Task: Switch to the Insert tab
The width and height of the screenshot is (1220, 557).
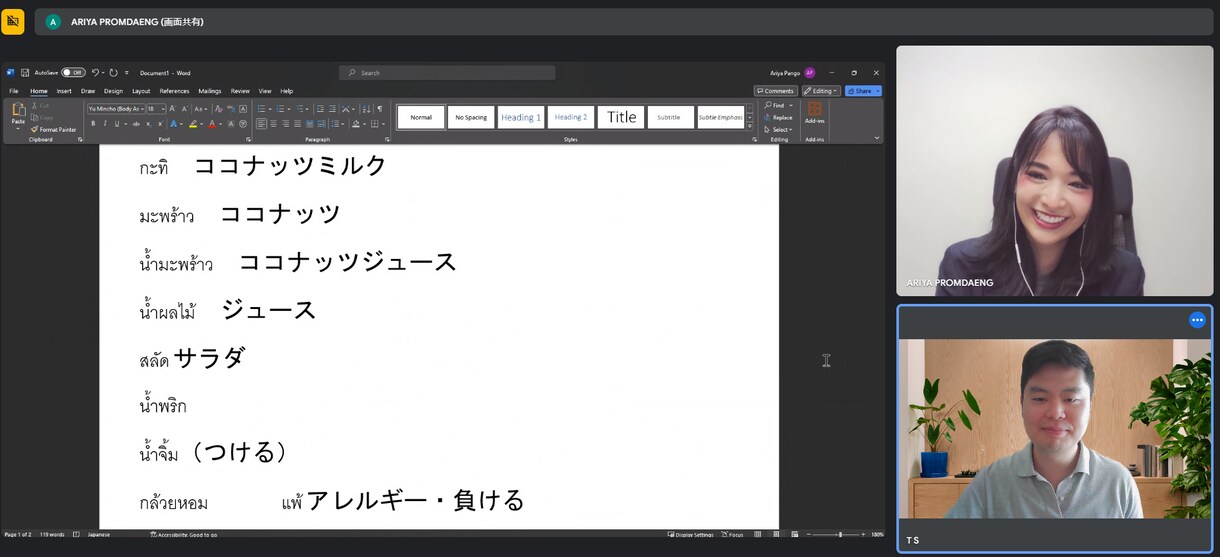Action: (64, 91)
